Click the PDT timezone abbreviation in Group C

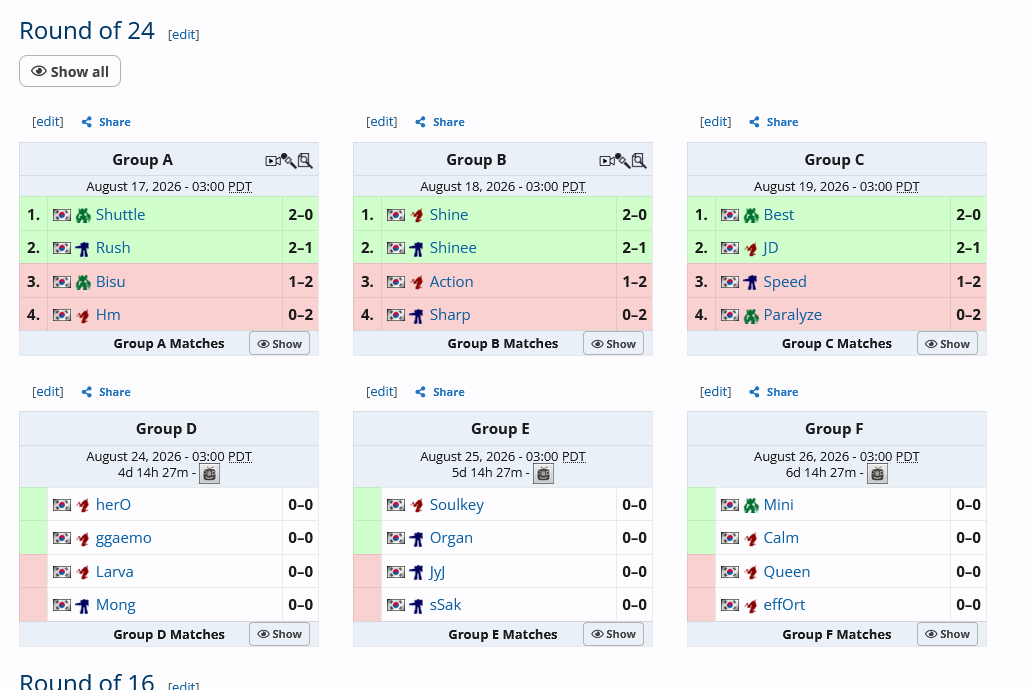point(907,187)
